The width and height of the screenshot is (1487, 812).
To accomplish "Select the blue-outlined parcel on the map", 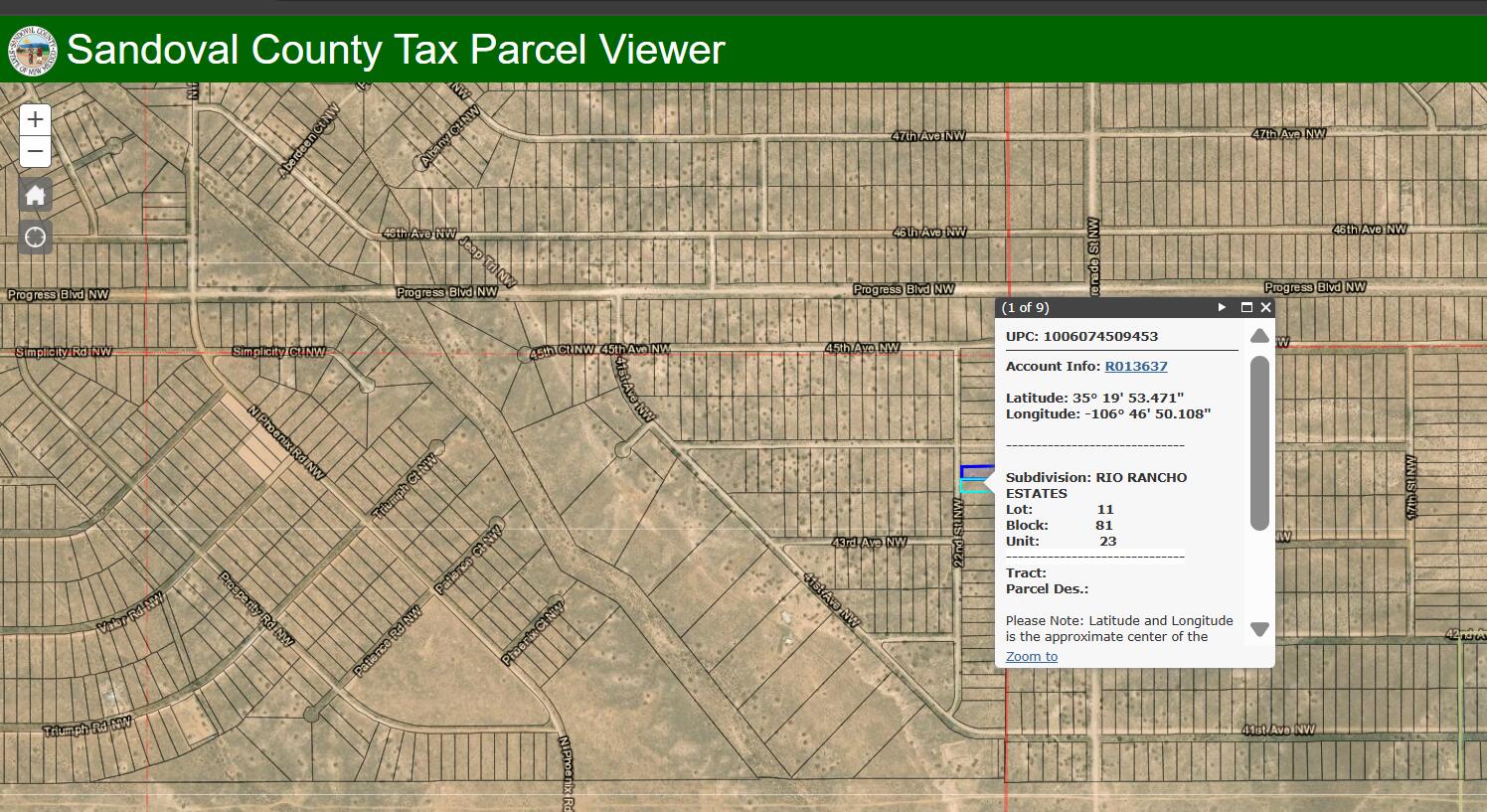I will click(x=976, y=472).
